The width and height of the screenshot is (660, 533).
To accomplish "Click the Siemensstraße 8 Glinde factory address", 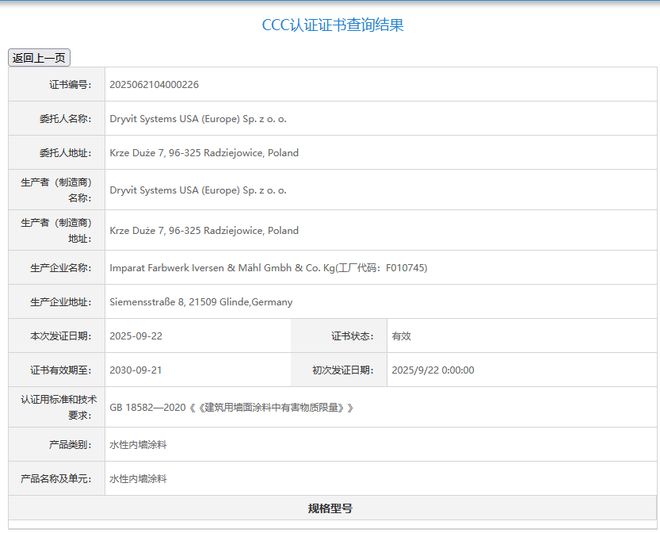I will coord(201,302).
